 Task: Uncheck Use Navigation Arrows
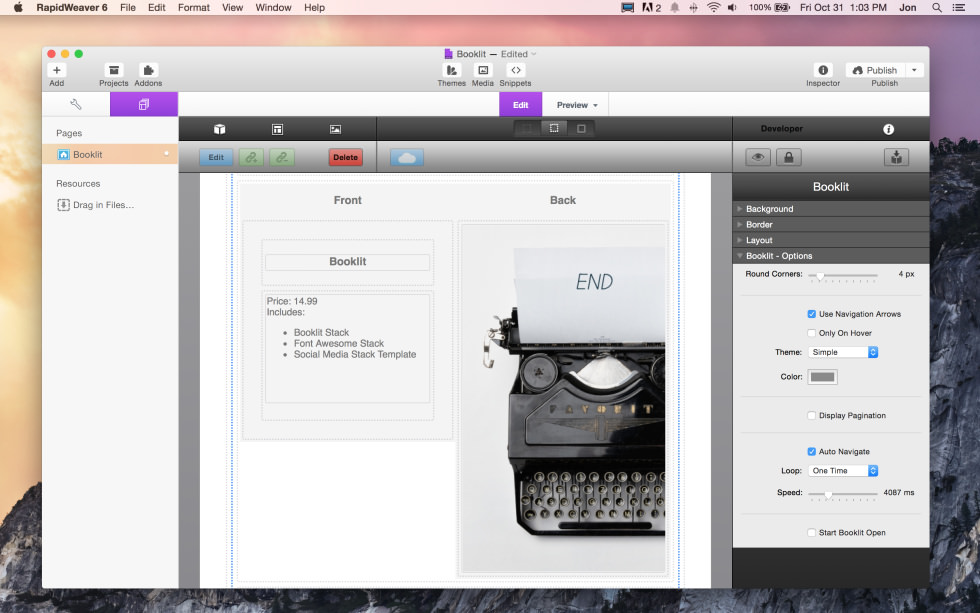click(x=811, y=314)
